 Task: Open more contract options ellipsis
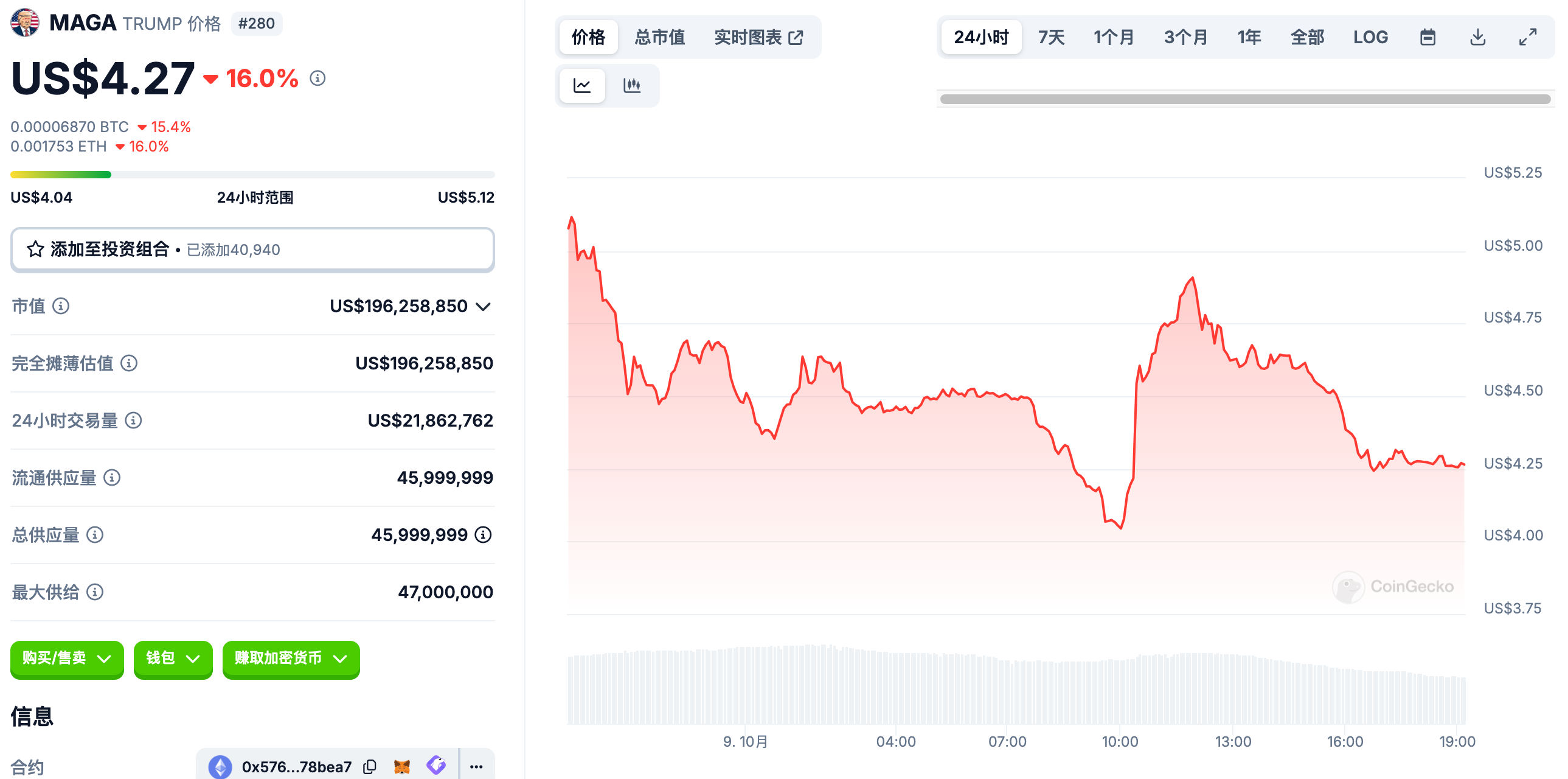(x=476, y=766)
